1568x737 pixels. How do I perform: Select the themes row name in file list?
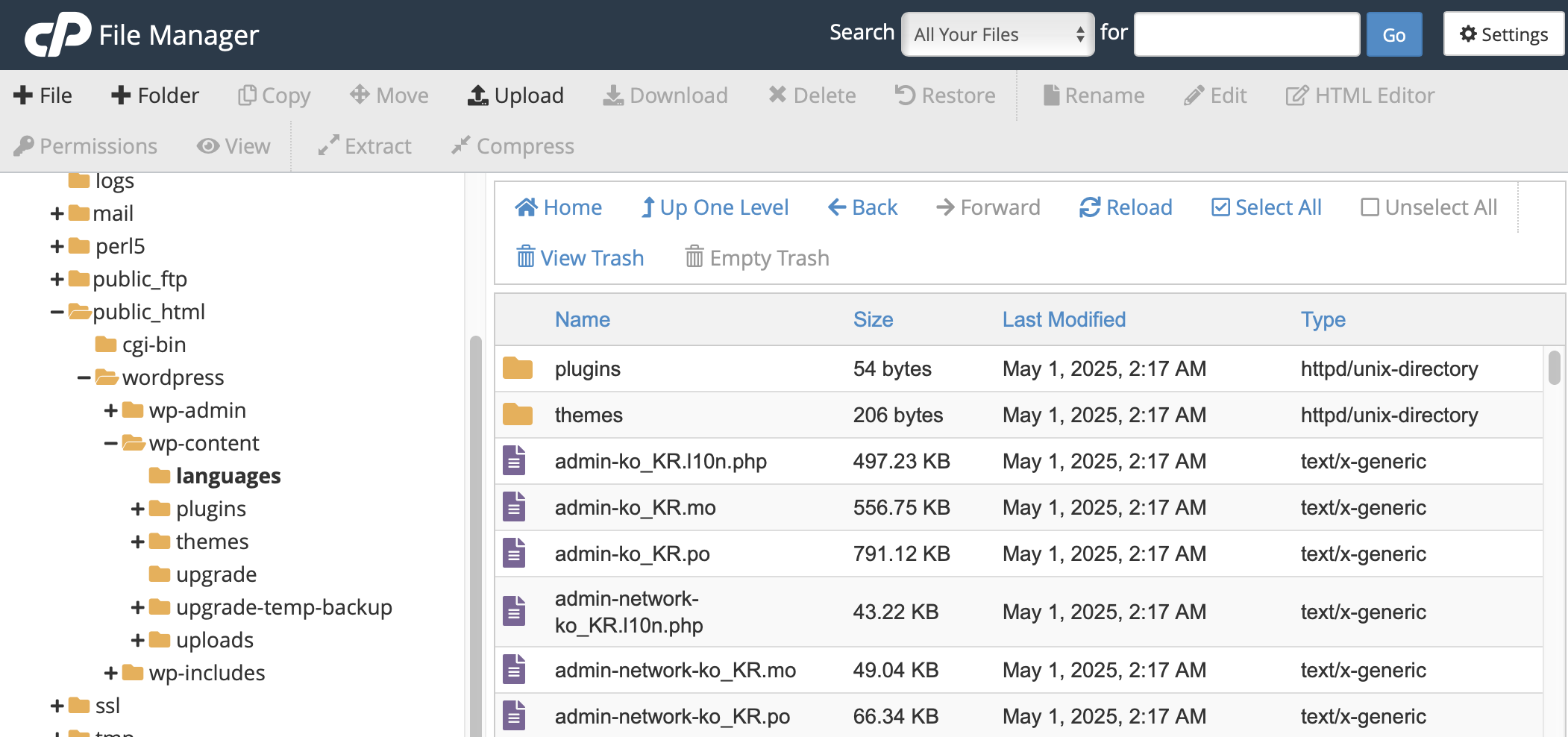tap(589, 415)
